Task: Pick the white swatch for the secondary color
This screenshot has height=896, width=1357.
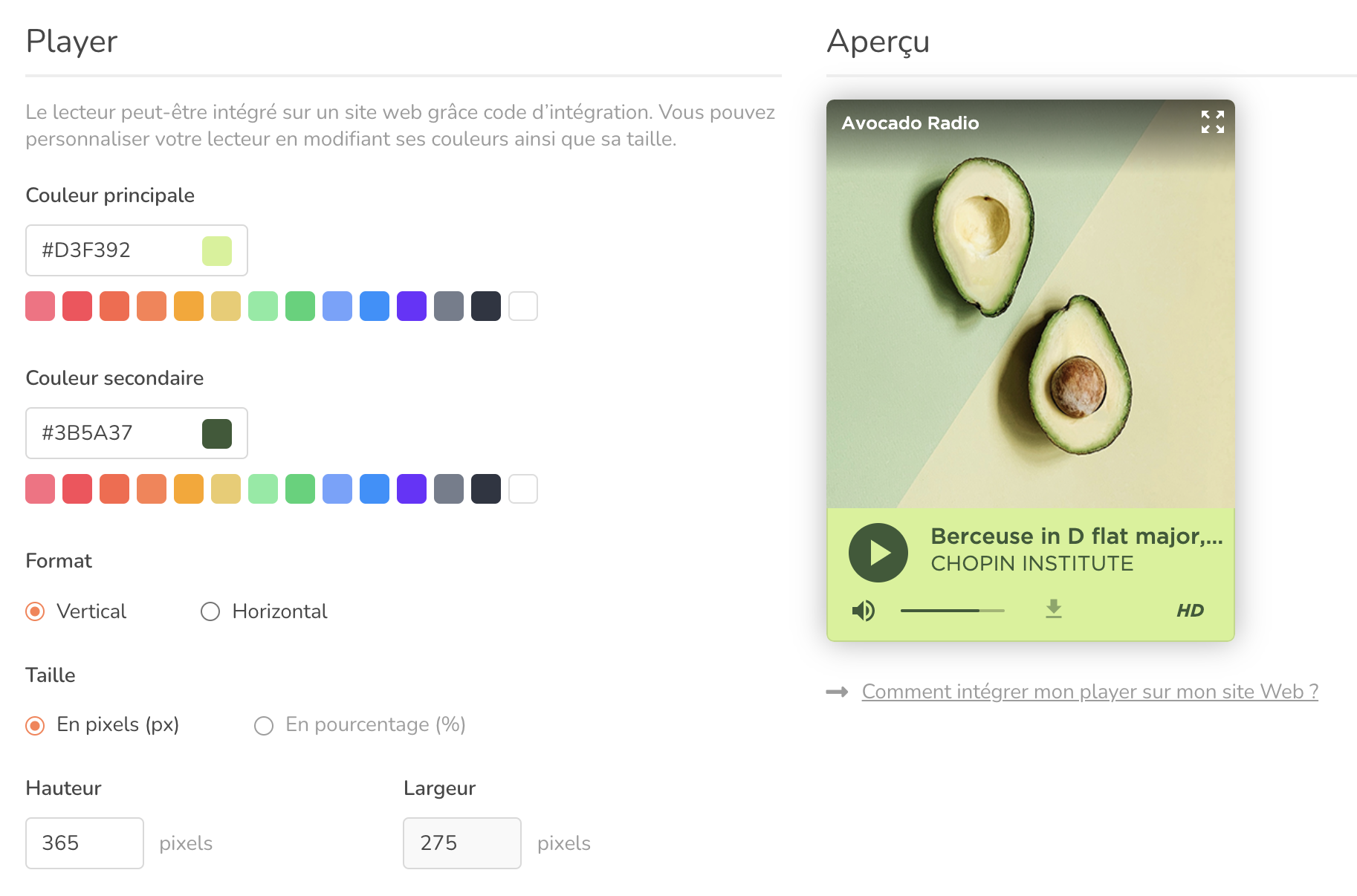Action: [523, 489]
